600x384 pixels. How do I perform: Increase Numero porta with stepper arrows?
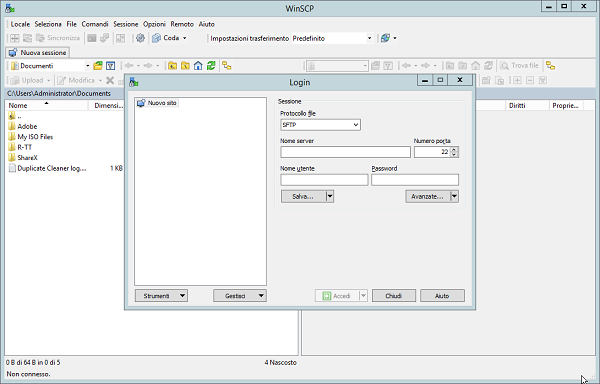tap(454, 150)
